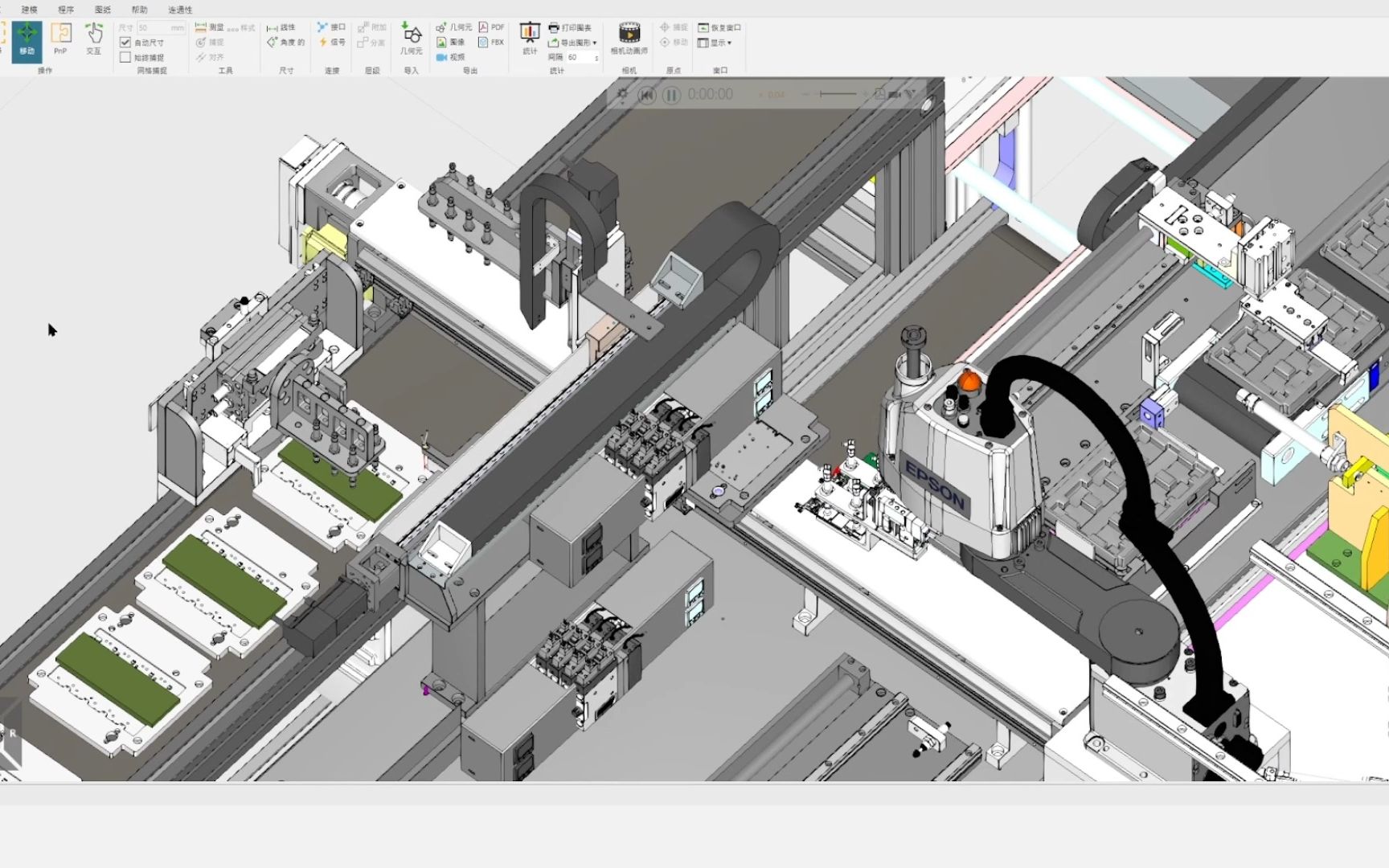Import geometry with 几何元 import button
The height and width of the screenshot is (868, 1389).
point(411,39)
